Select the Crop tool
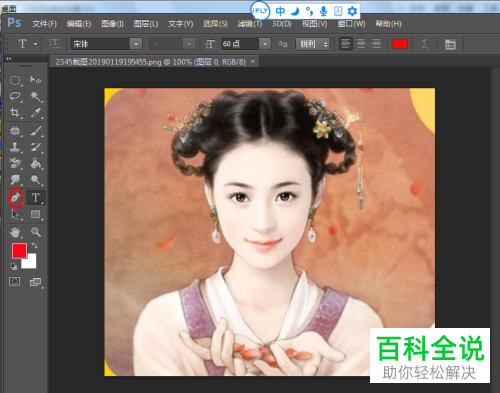This screenshot has height=393, width=500. pyautogui.click(x=15, y=113)
